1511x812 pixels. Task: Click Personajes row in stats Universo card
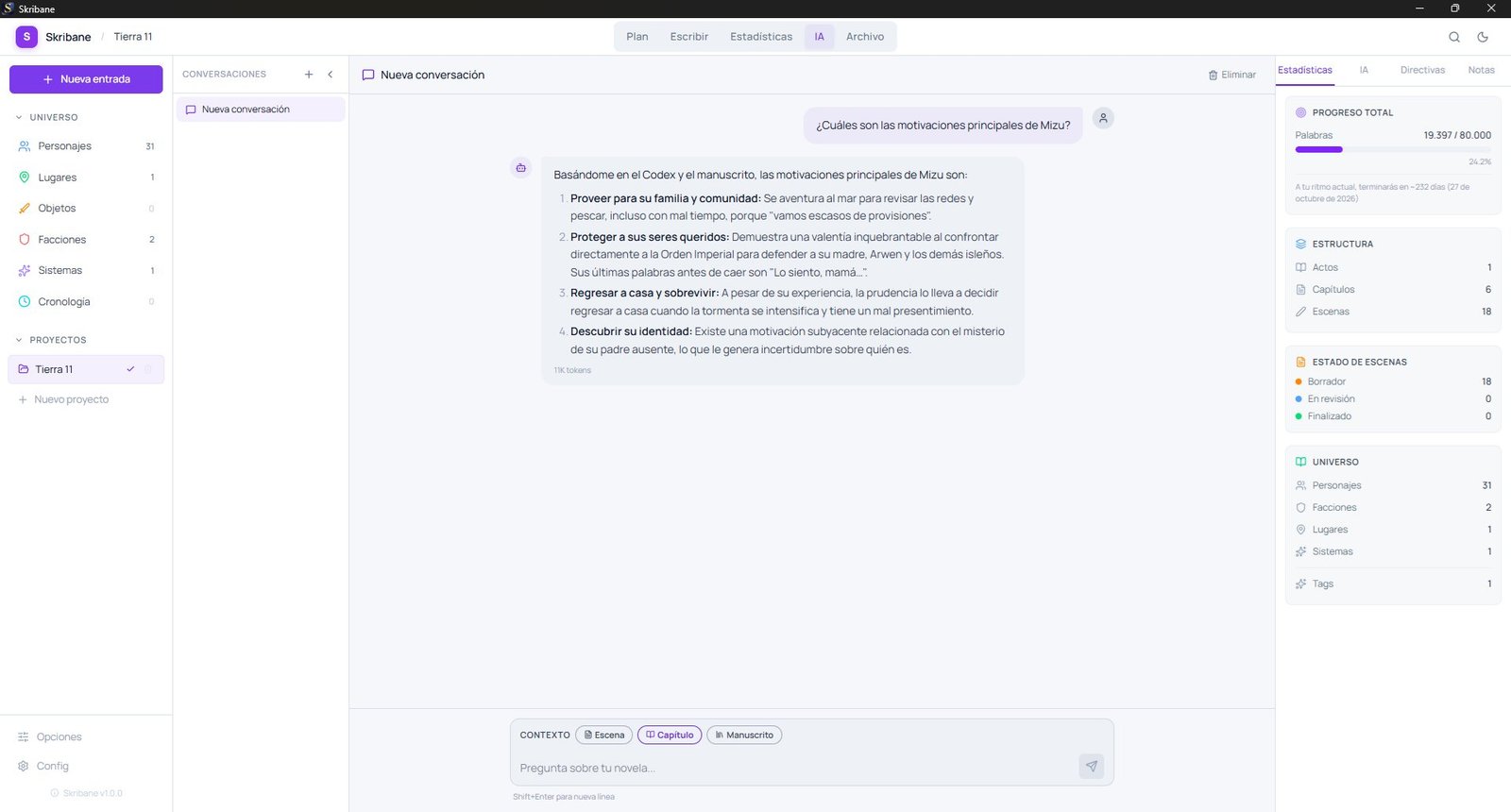coord(1393,485)
